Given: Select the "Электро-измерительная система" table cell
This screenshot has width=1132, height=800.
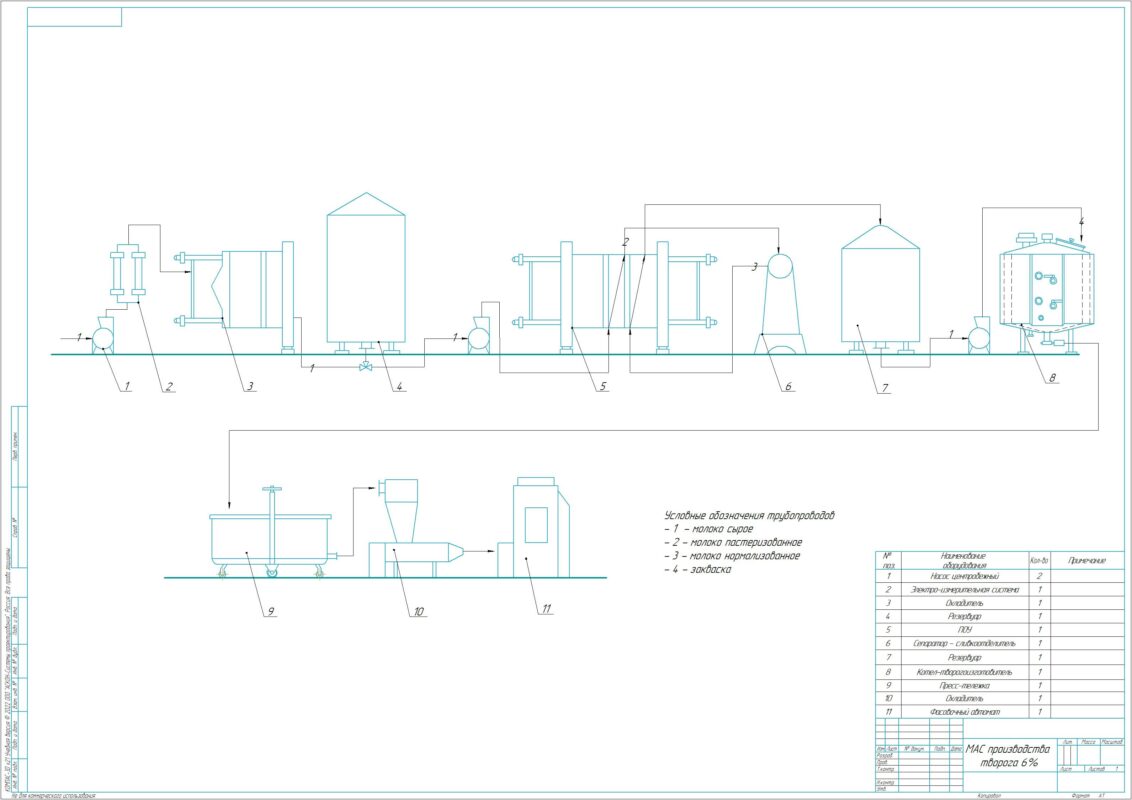Looking at the screenshot, I should pos(964,590).
